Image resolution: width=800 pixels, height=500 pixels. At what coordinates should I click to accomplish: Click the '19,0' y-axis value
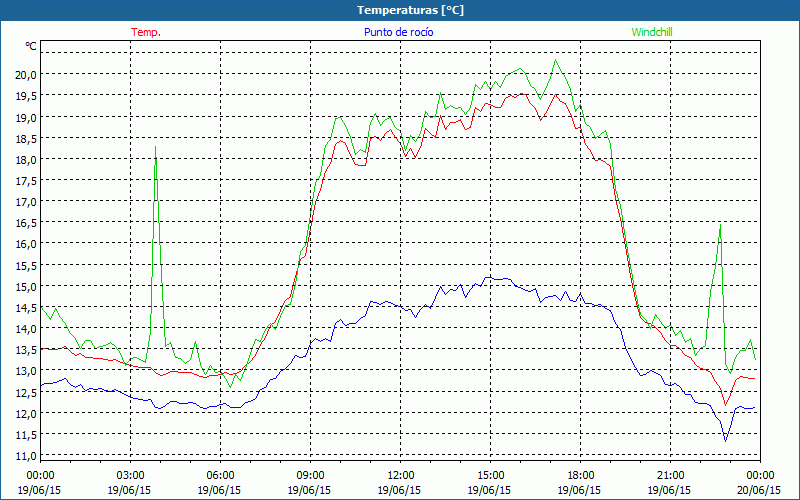pos(27,117)
